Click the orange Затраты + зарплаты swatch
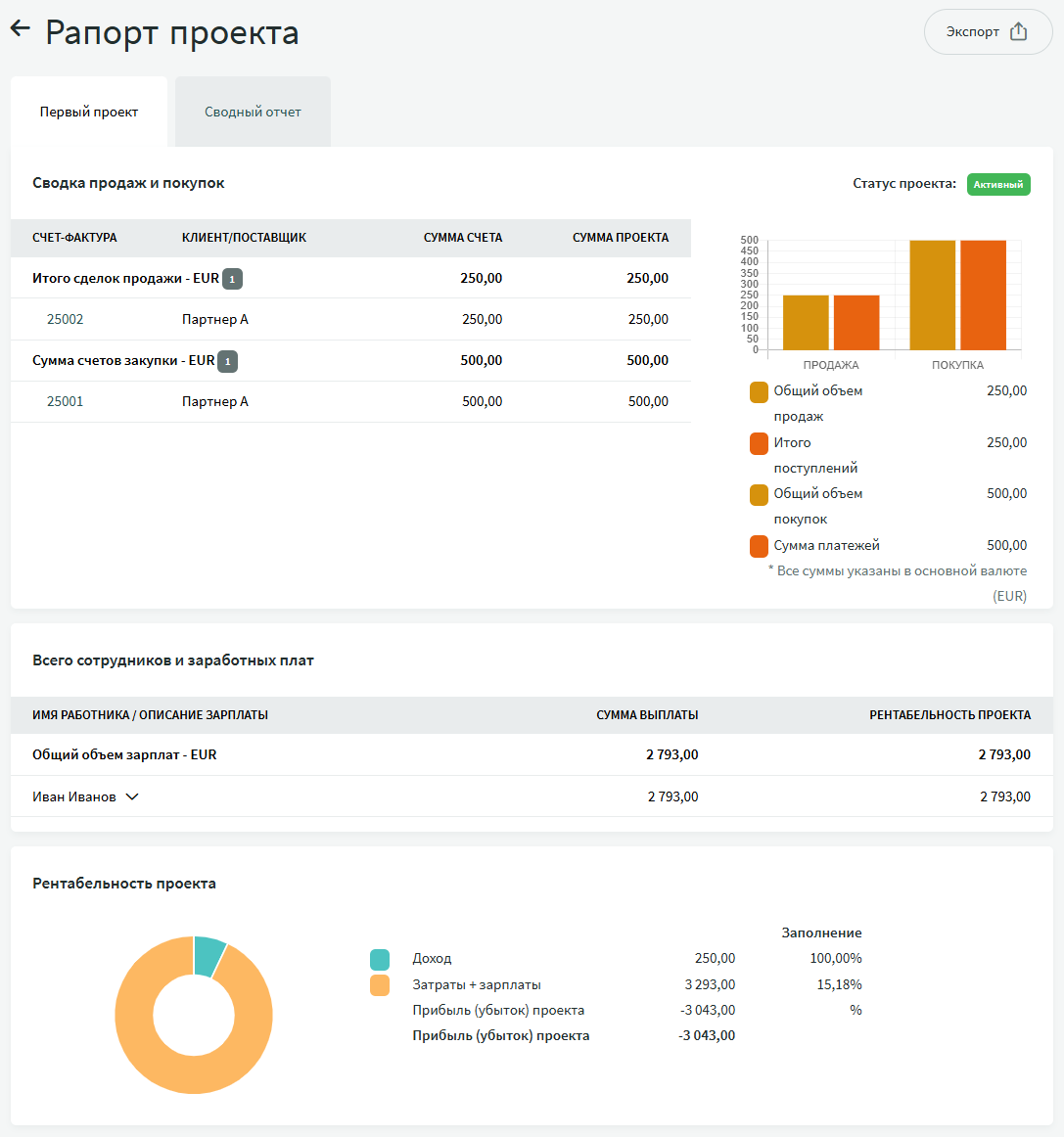This screenshot has height=1137, width=1064. coord(380,985)
